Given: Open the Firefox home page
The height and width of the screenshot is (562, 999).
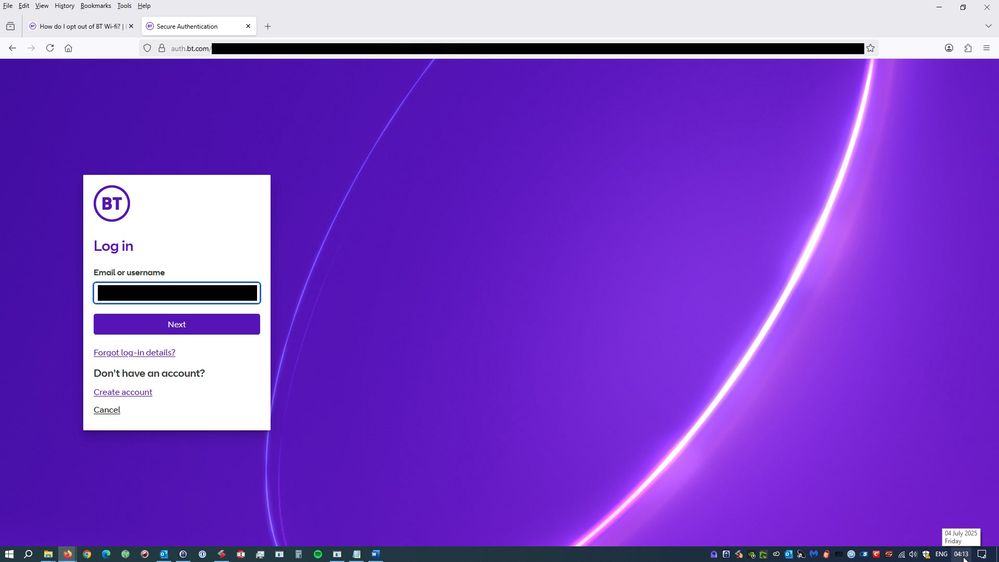Looking at the screenshot, I should click(68, 48).
